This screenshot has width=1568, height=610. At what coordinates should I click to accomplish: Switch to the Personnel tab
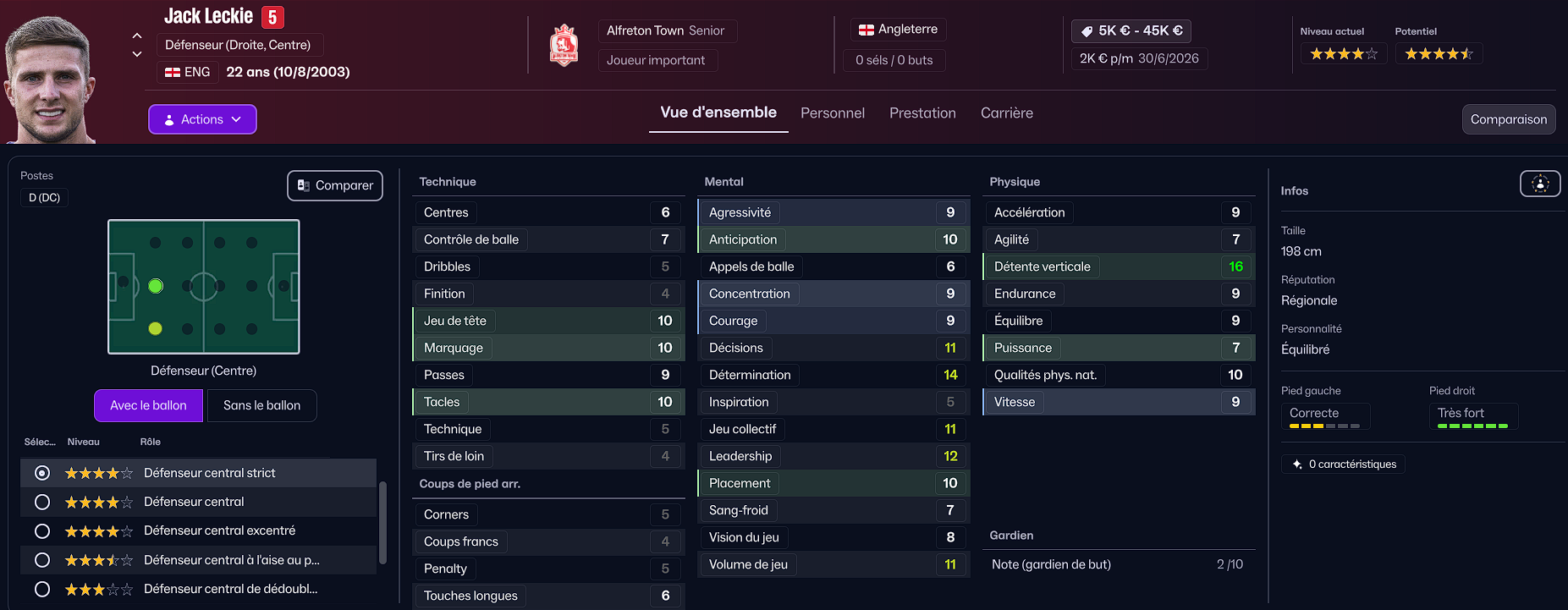coord(832,113)
